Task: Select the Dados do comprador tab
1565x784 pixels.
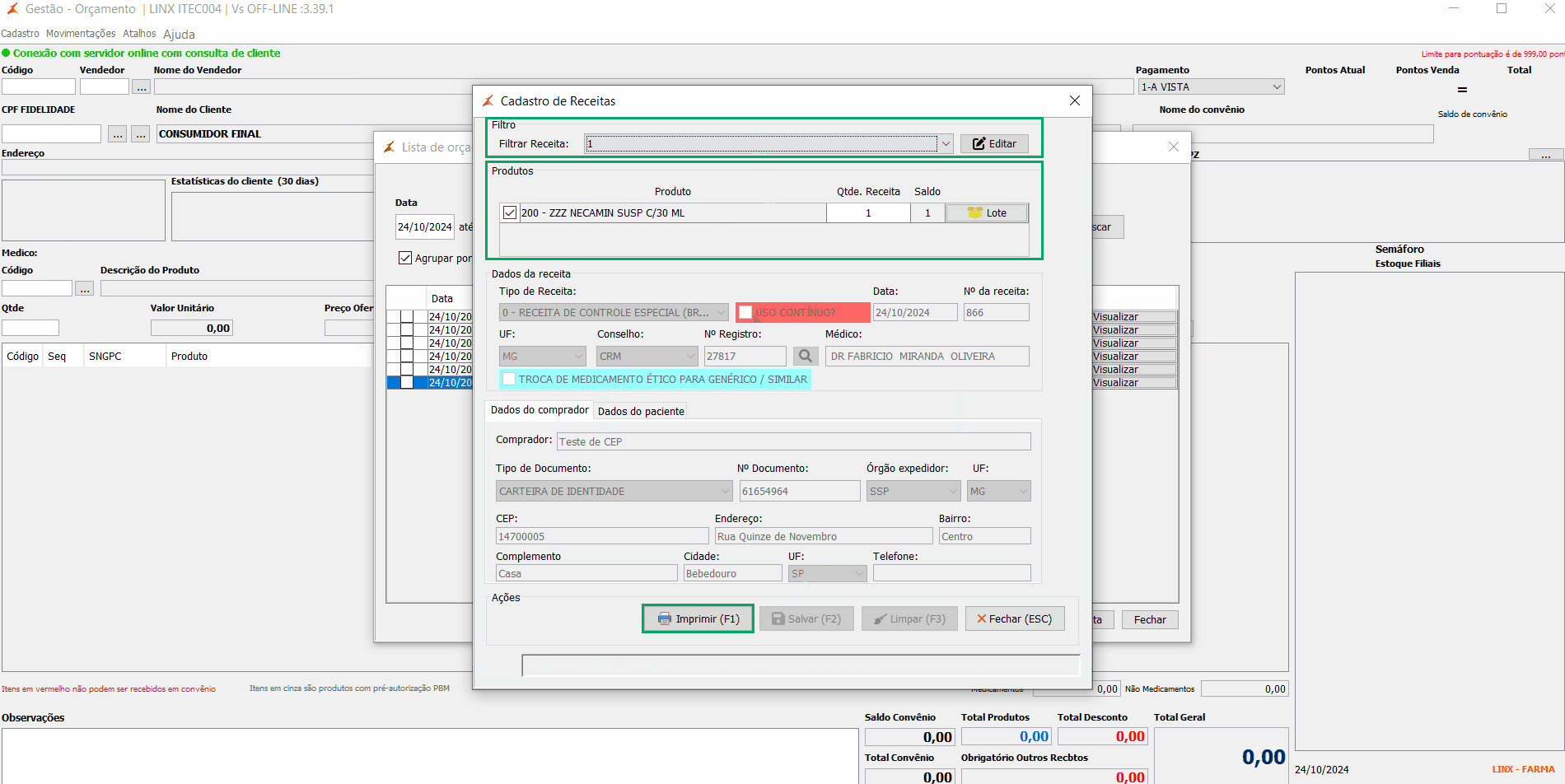Action: pyautogui.click(x=540, y=410)
